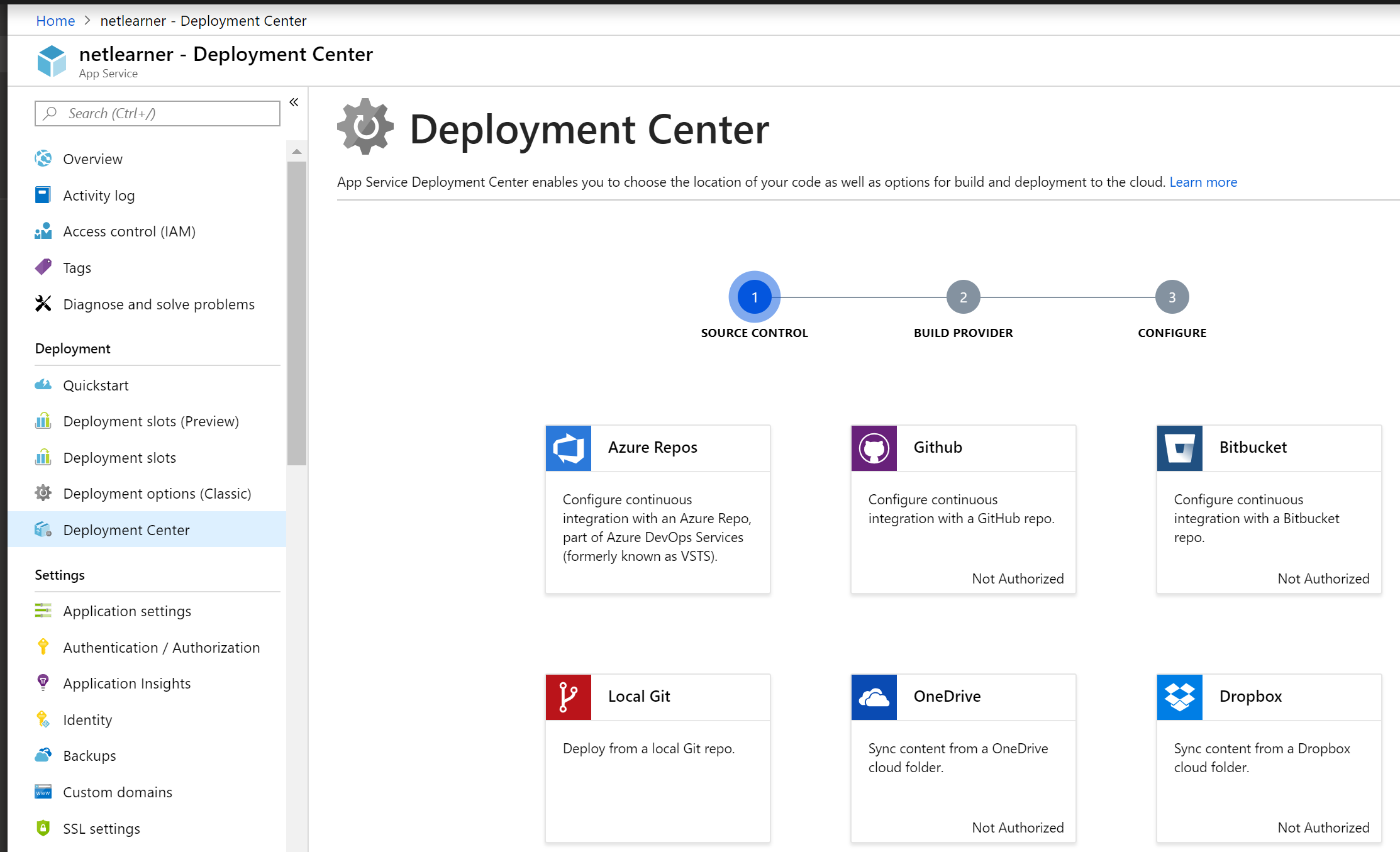Expand the Deployment section in sidebar

pyautogui.click(x=73, y=347)
